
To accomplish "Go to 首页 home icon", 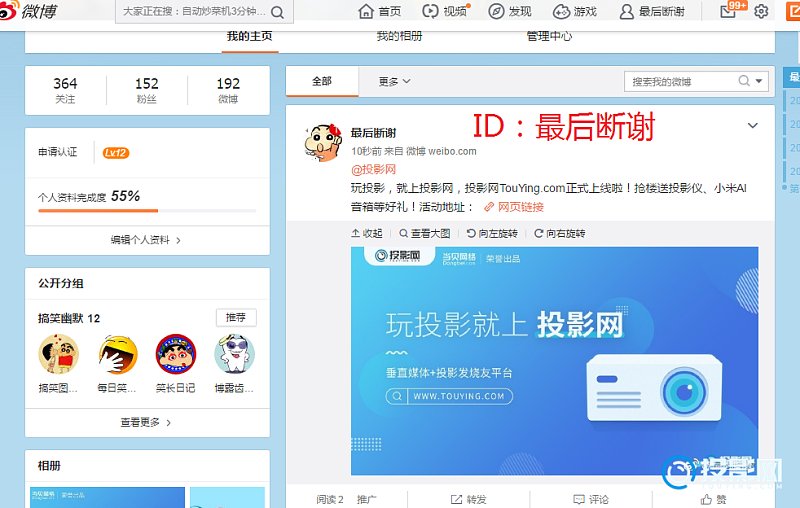I will click(366, 11).
